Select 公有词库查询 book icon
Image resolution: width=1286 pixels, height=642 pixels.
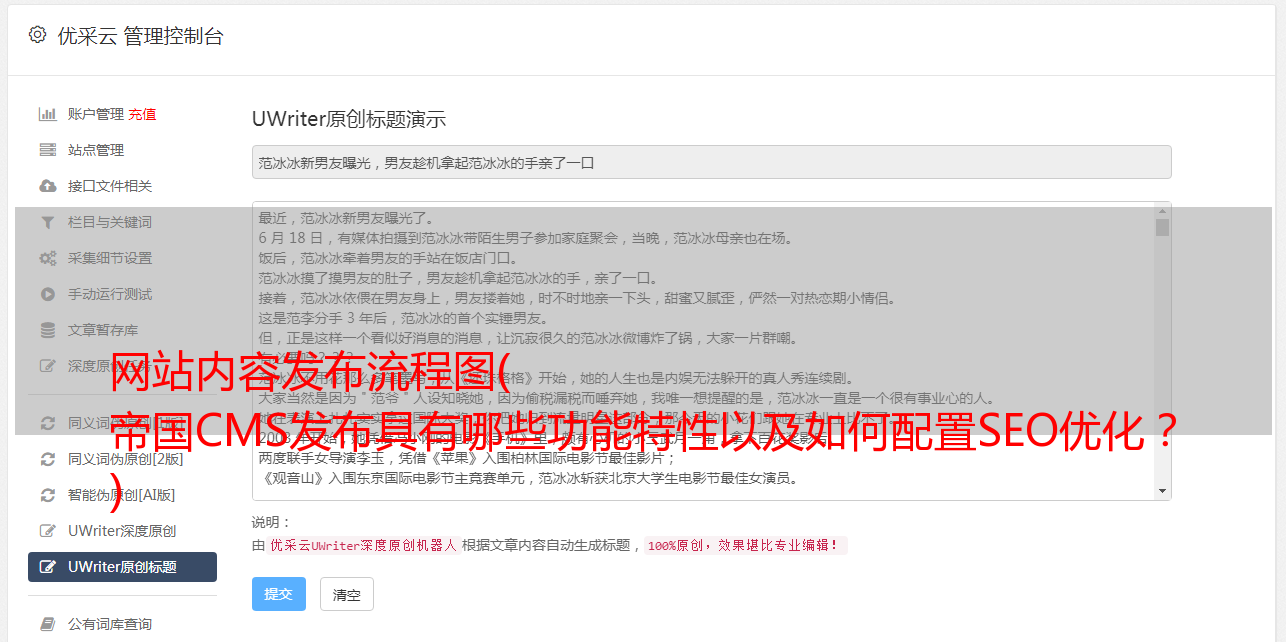47,624
